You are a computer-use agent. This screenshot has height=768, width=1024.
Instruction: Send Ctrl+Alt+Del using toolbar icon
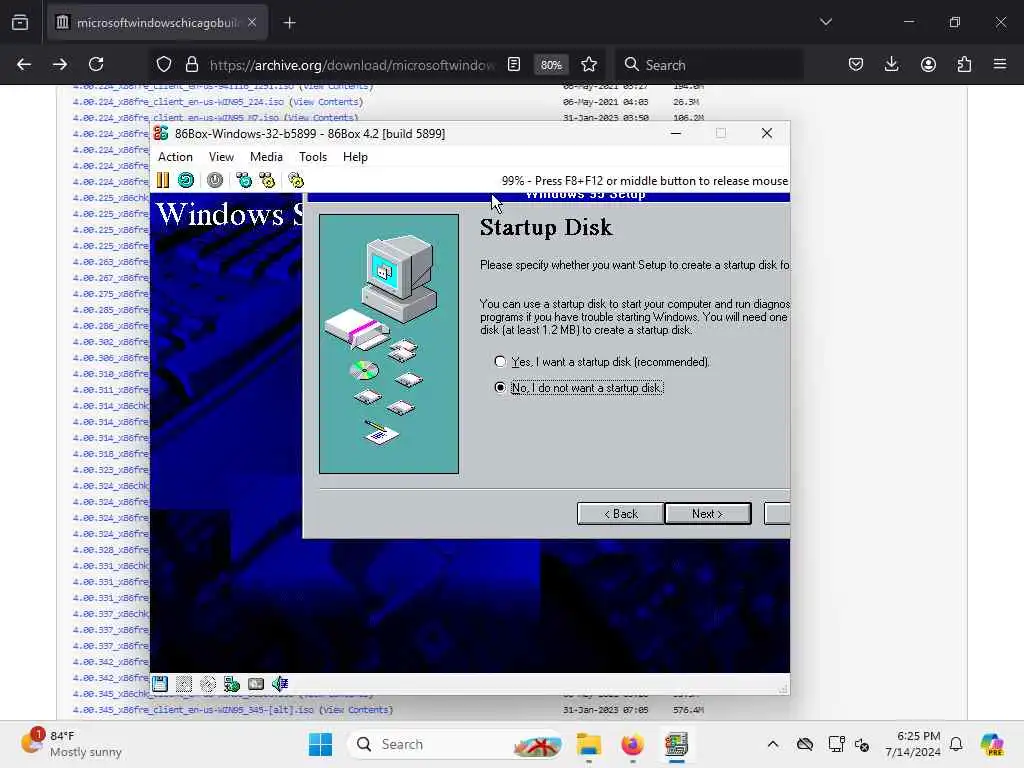click(244, 180)
